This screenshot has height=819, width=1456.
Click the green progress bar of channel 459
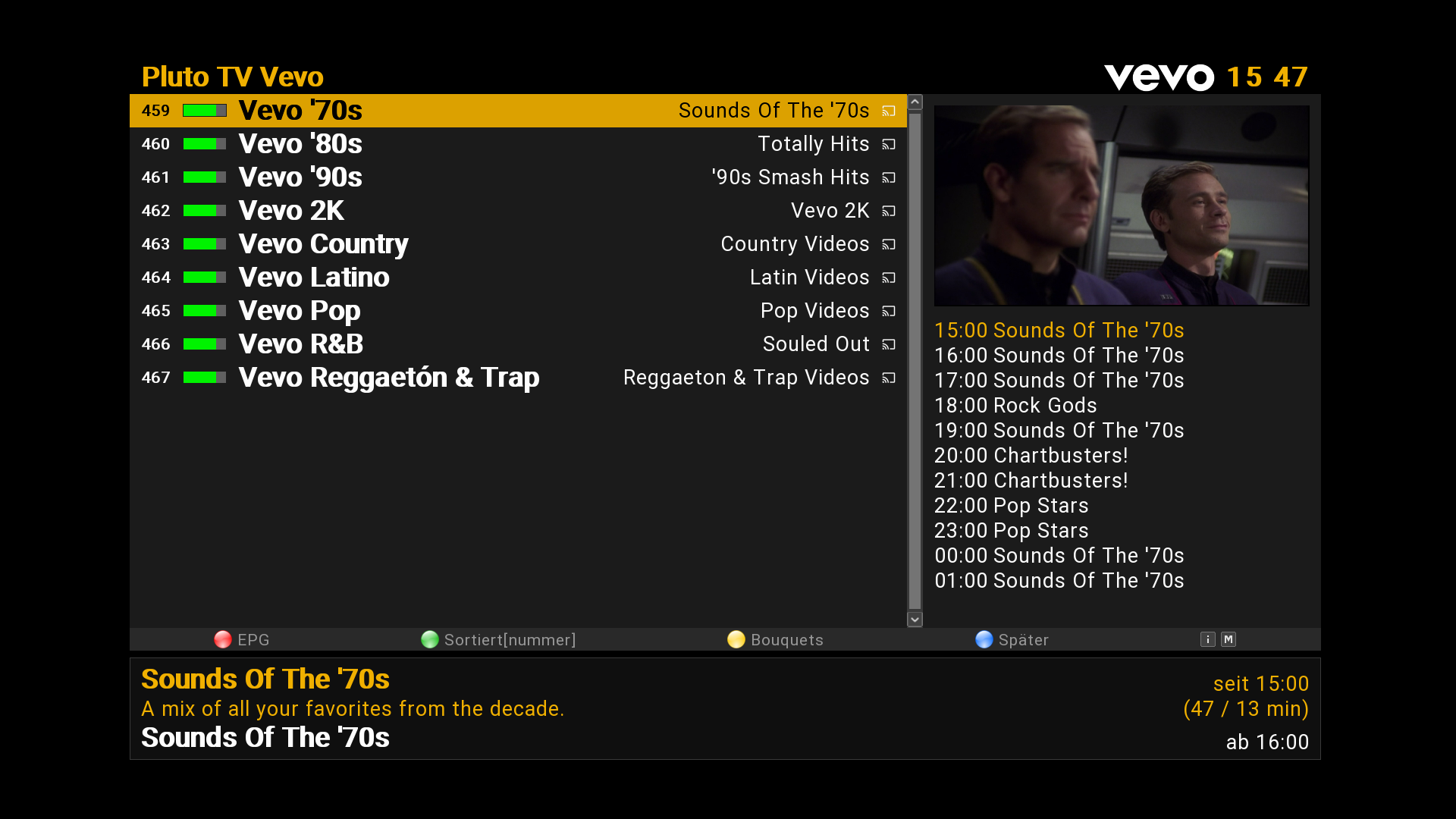click(205, 111)
